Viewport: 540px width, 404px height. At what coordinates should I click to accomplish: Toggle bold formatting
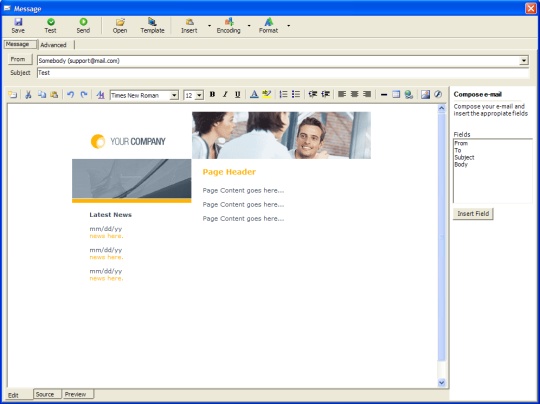[x=212, y=94]
